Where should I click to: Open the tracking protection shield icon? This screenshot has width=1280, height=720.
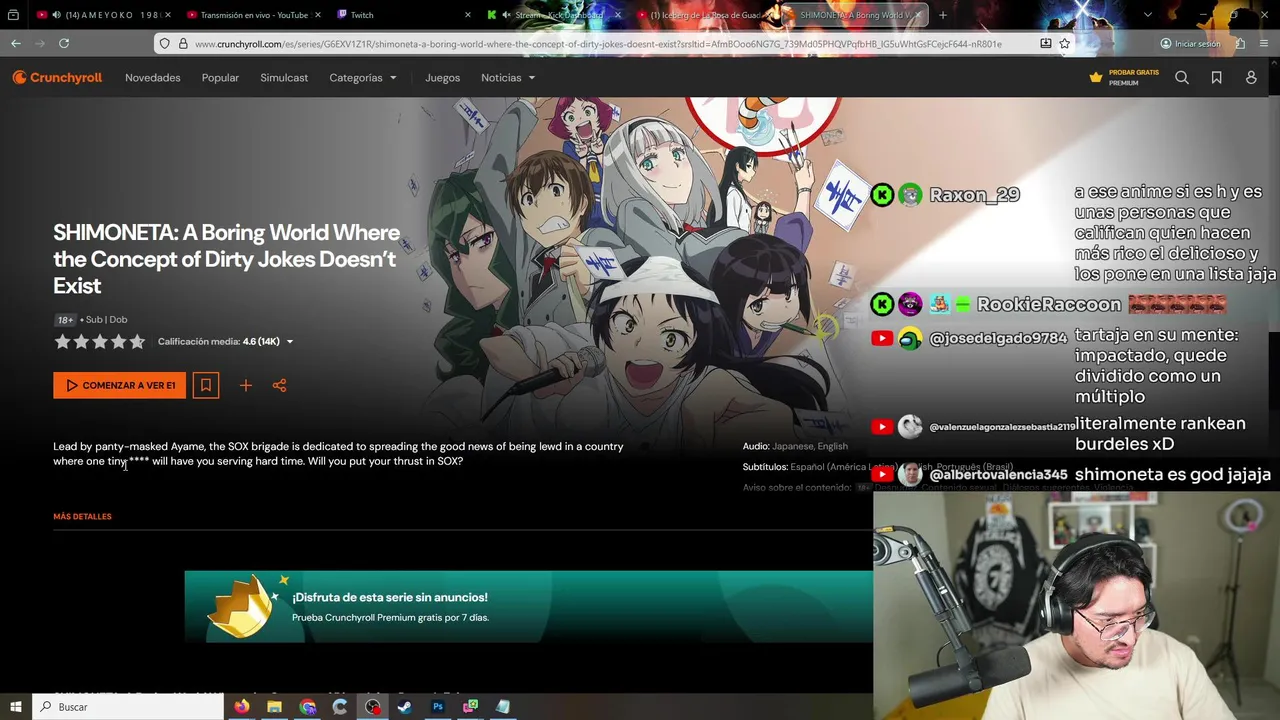point(165,44)
